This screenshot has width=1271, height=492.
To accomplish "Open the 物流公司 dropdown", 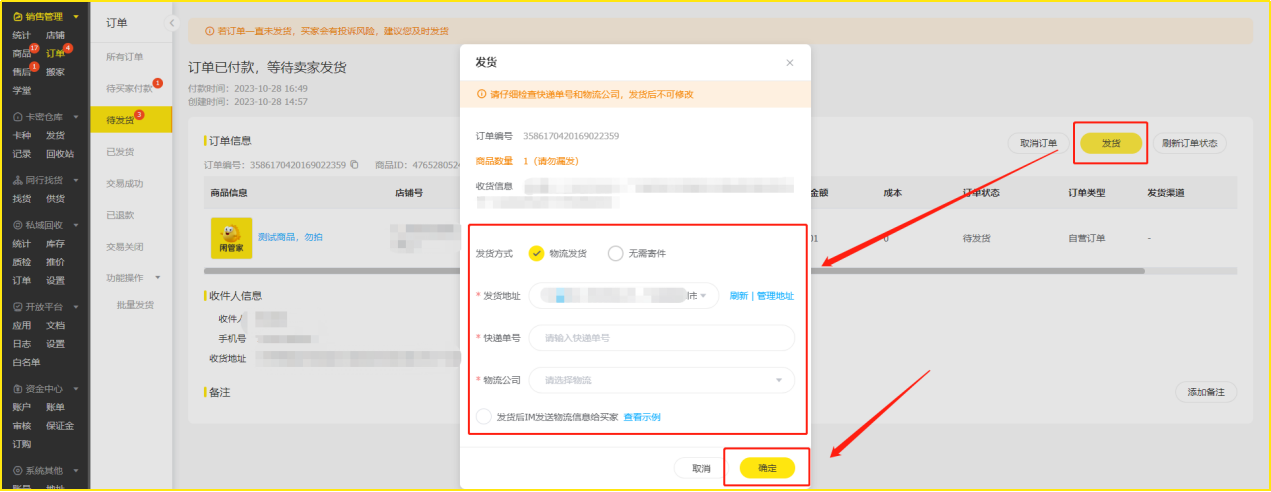I will tap(661, 380).
